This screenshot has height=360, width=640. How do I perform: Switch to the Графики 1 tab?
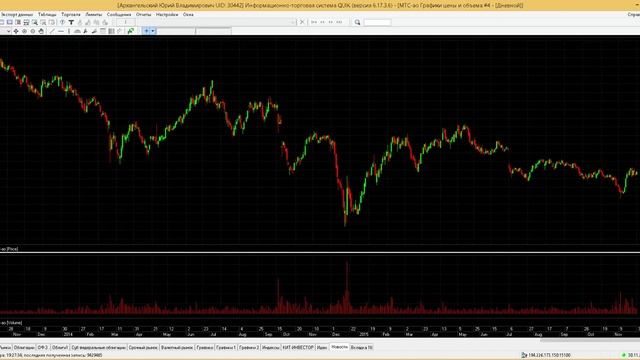(x=226, y=347)
